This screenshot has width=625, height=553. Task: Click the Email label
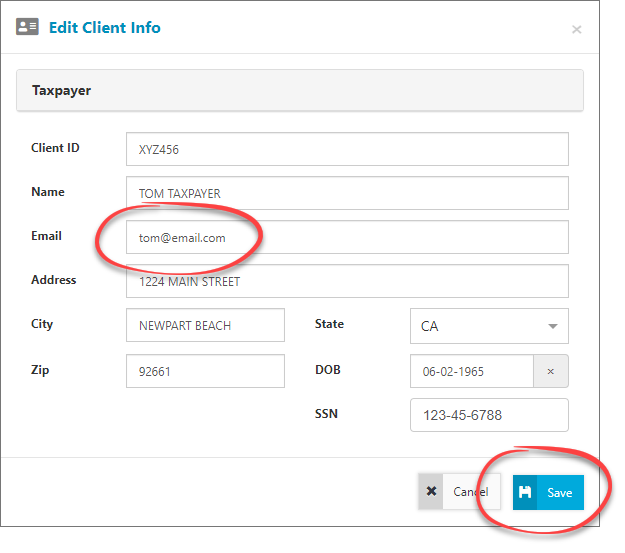46,236
